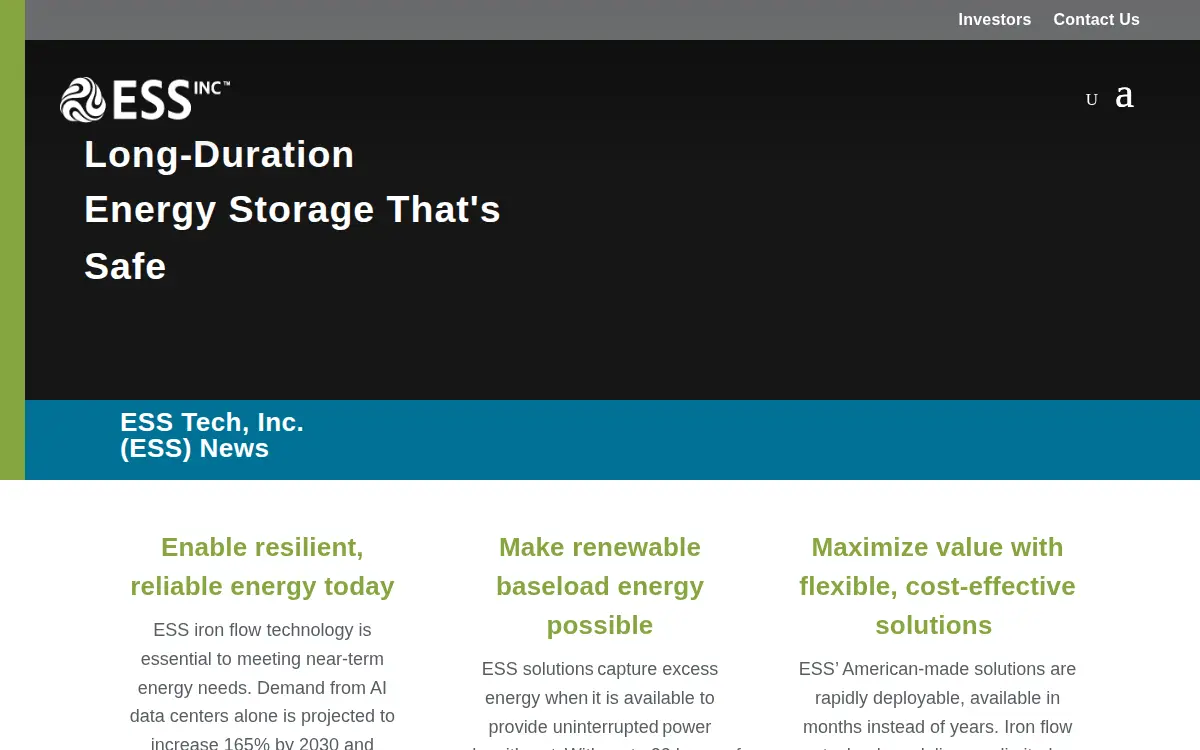Screen dimensions: 1200x750
Task: Click heading 'Maximize value with flexible, cost-effective solutions'
Action: [x=937, y=586]
